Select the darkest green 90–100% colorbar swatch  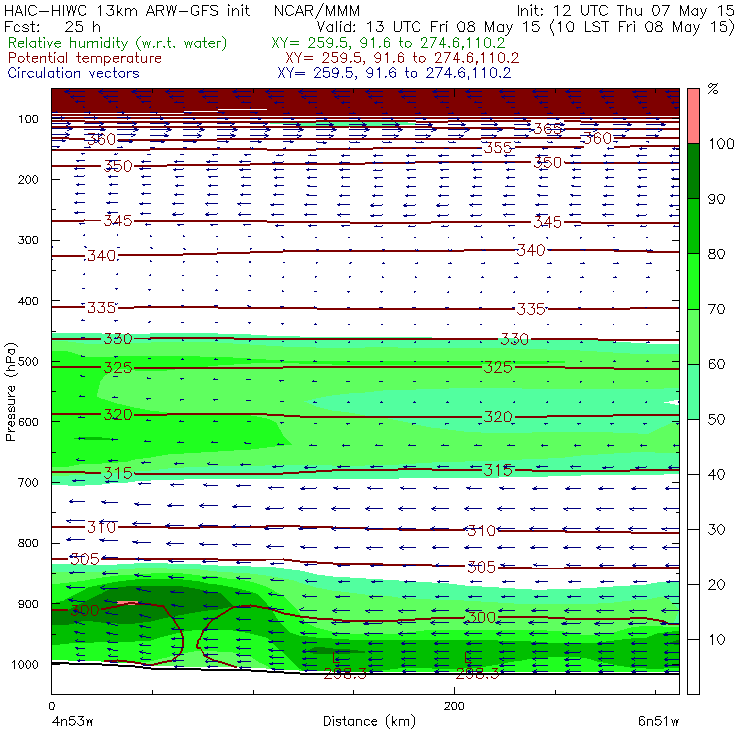(x=693, y=171)
